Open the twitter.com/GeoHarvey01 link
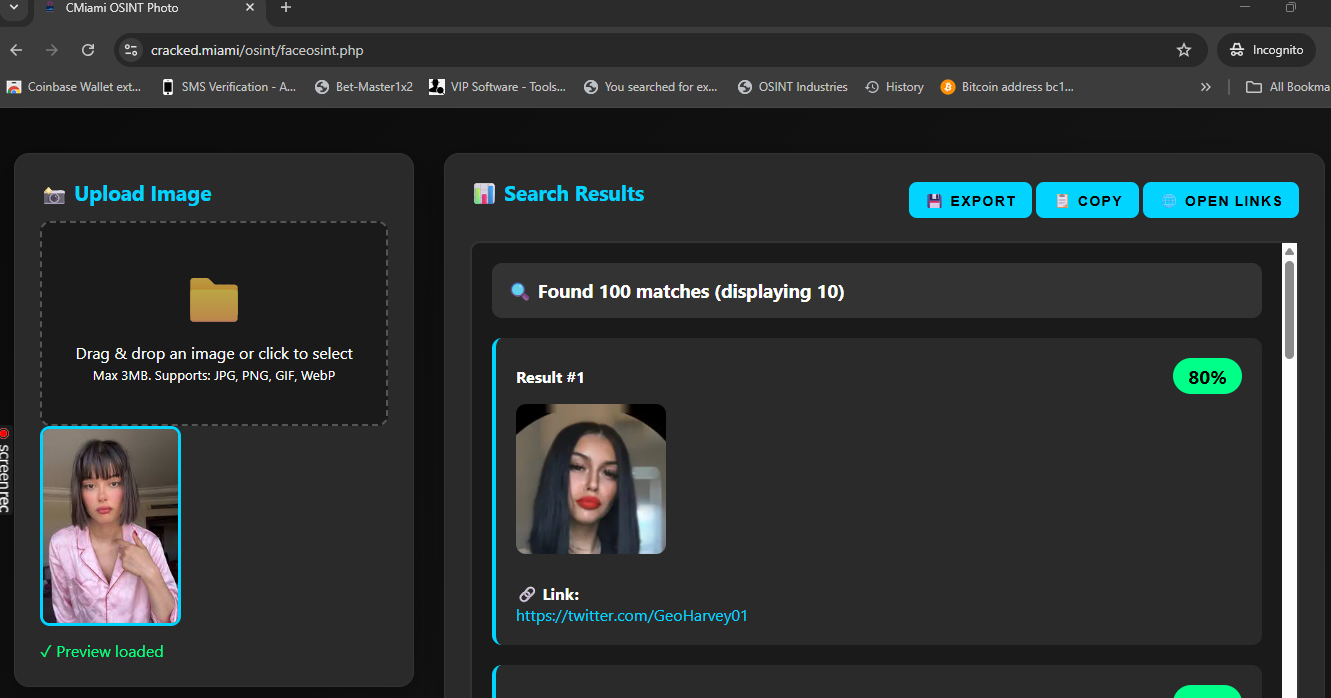 click(x=632, y=615)
